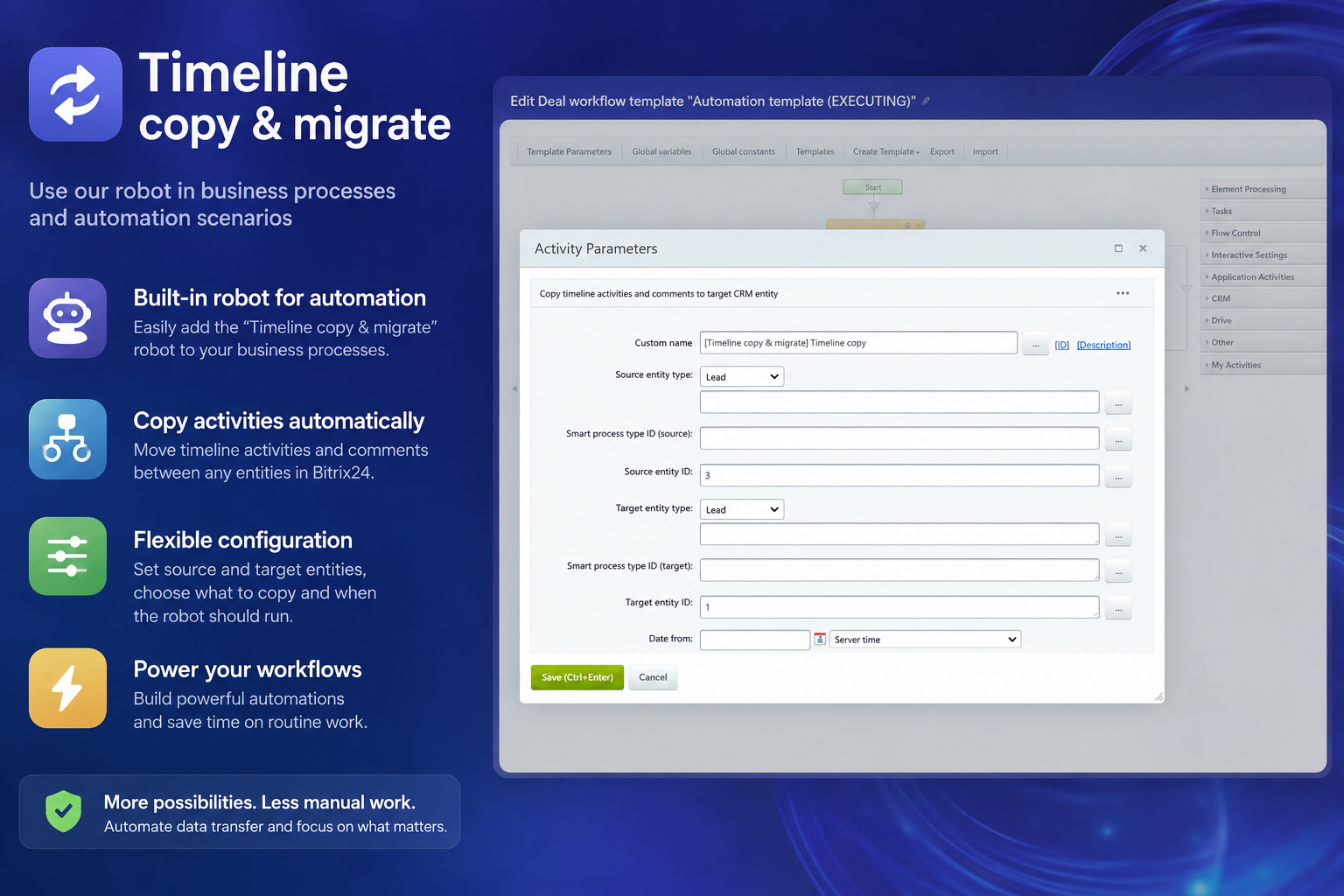The width and height of the screenshot is (1344, 896).
Task: Open the calendar picker next to Date from
Action: 820,639
